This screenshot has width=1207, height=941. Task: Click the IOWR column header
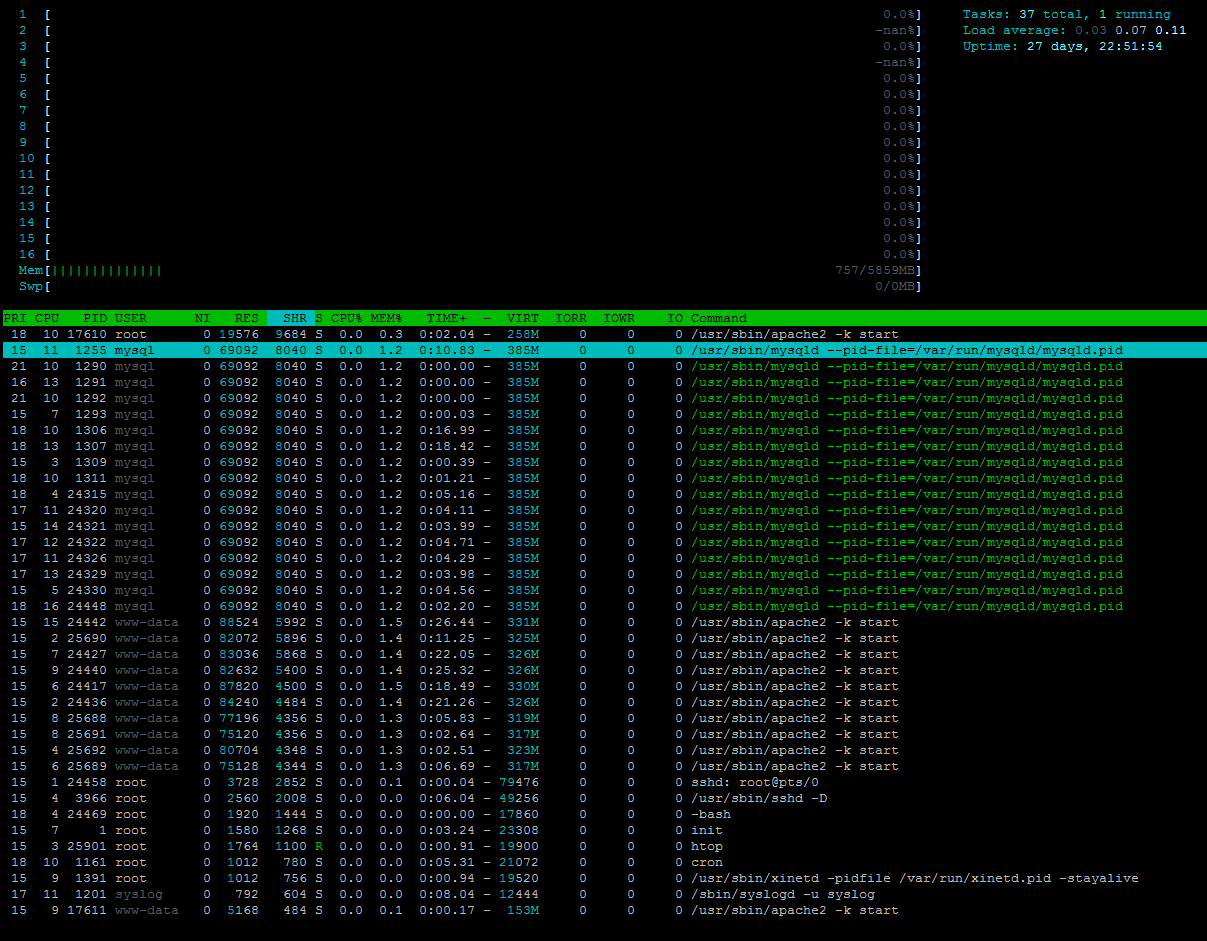pos(619,318)
